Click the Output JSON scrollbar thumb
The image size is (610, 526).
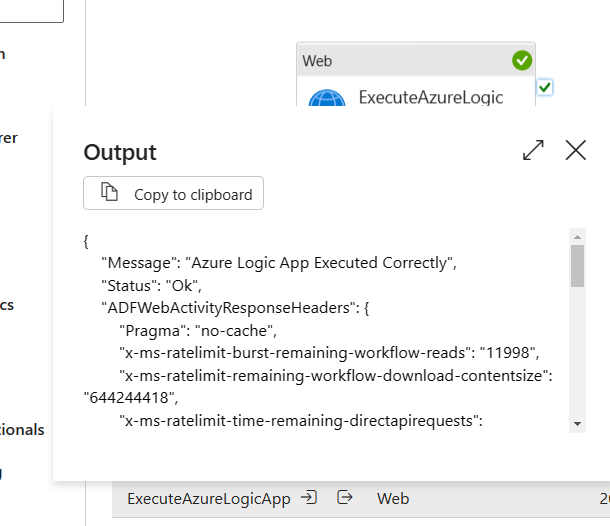[577, 266]
